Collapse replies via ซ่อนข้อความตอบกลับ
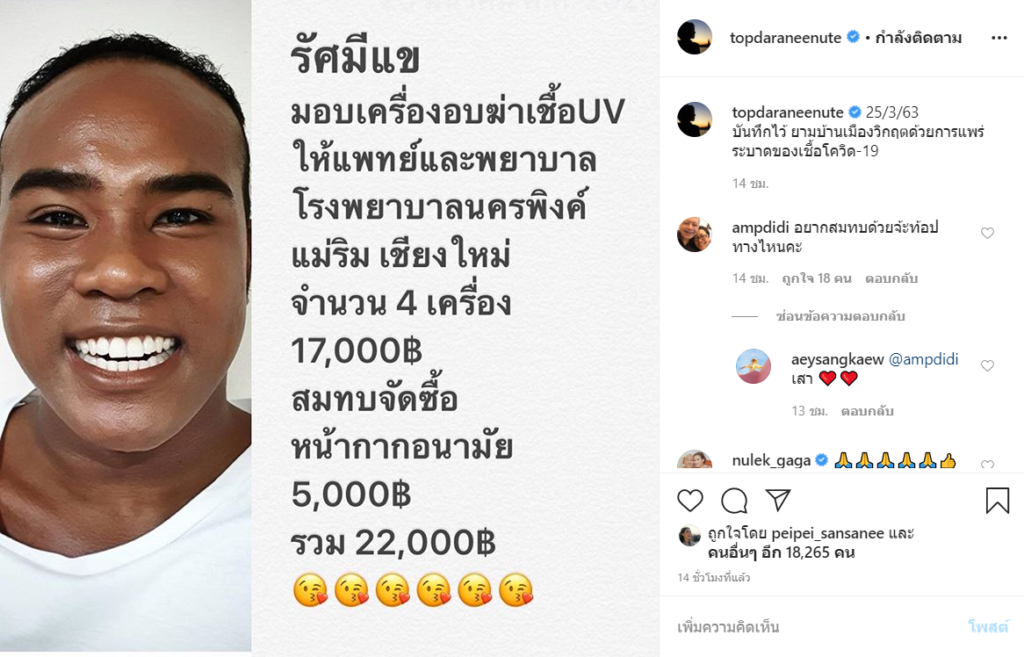Viewport: 1024px width, 657px height. point(840,317)
